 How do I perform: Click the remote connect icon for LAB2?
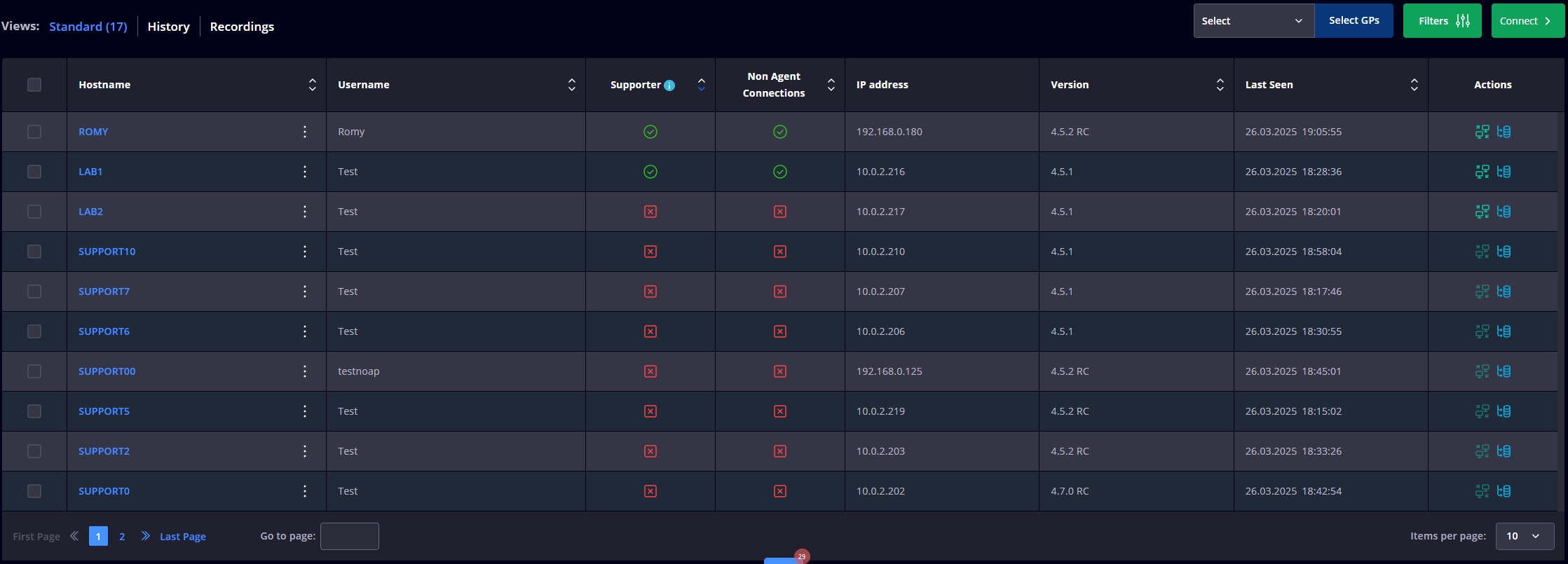point(1482,212)
